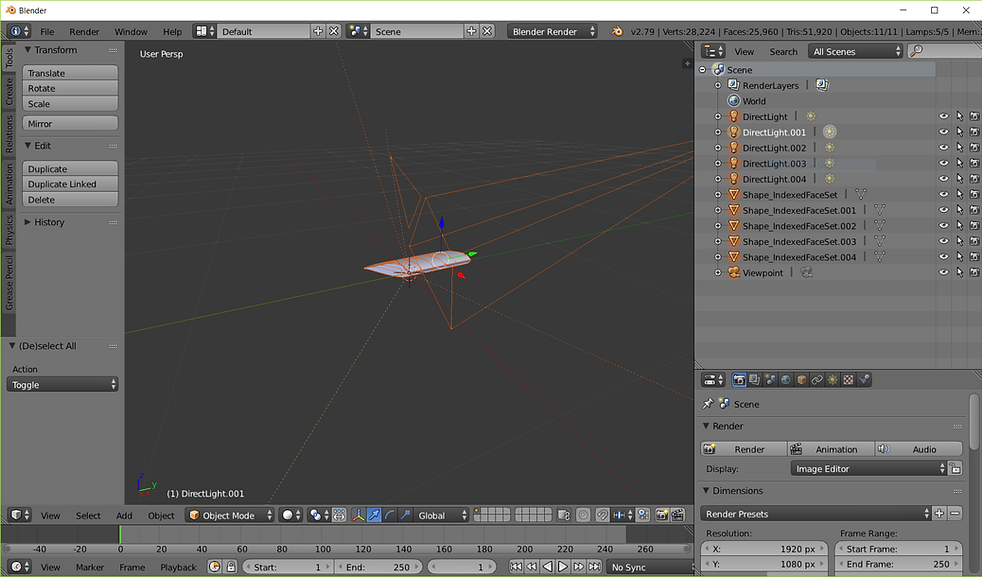Select the translate manipulator arrow icon
The width and height of the screenshot is (982, 577).
pos(374,515)
